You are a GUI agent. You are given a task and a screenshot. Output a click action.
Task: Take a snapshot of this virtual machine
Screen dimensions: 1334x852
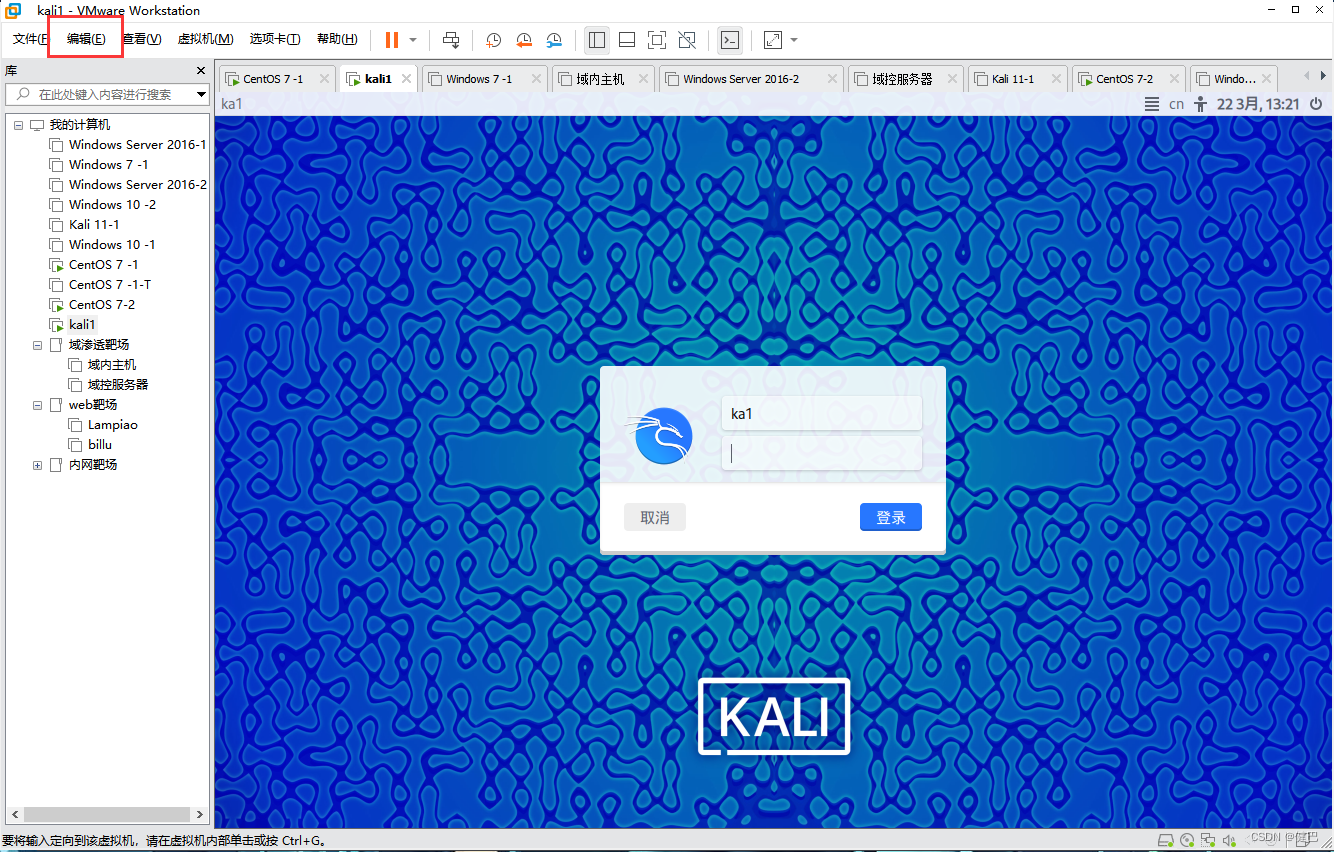click(493, 40)
